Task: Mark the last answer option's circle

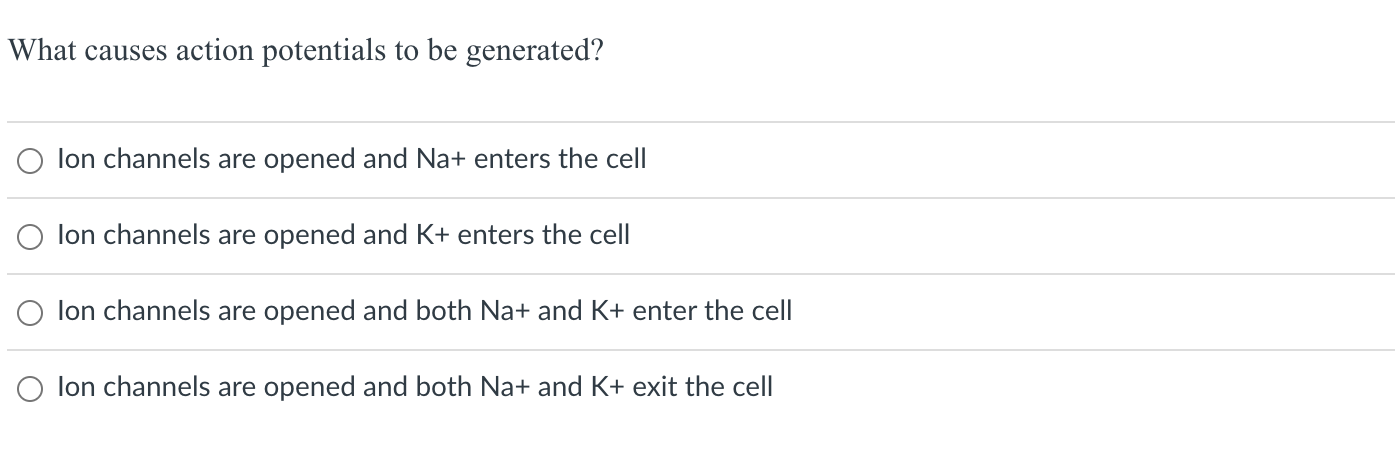Action: (29, 389)
